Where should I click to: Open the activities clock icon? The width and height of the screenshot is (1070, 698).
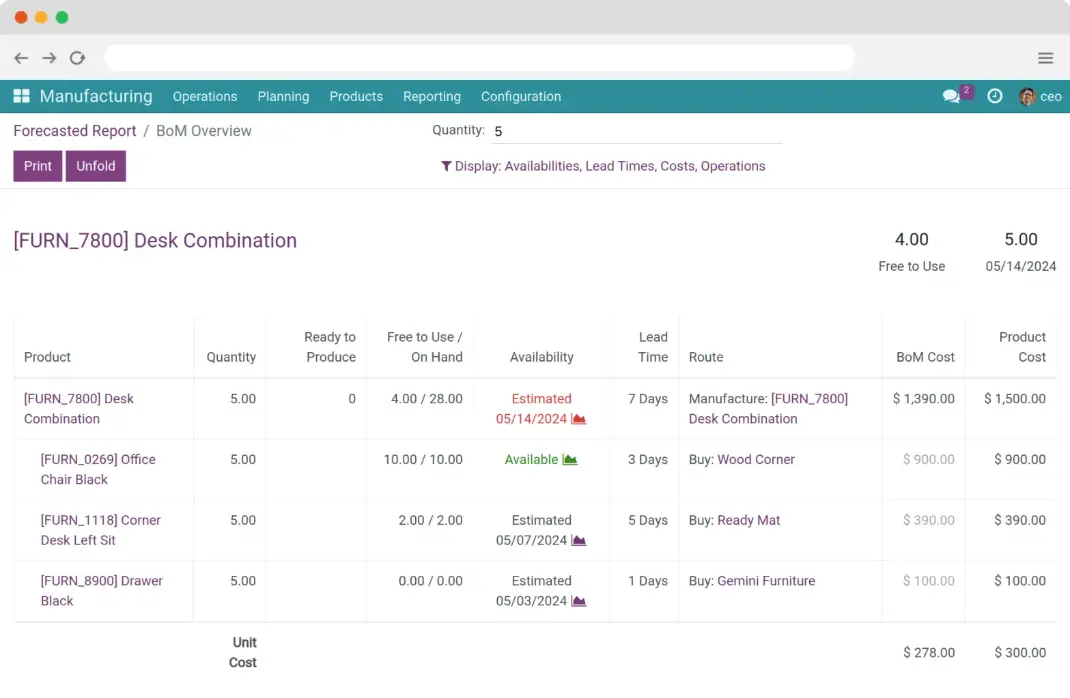994,96
